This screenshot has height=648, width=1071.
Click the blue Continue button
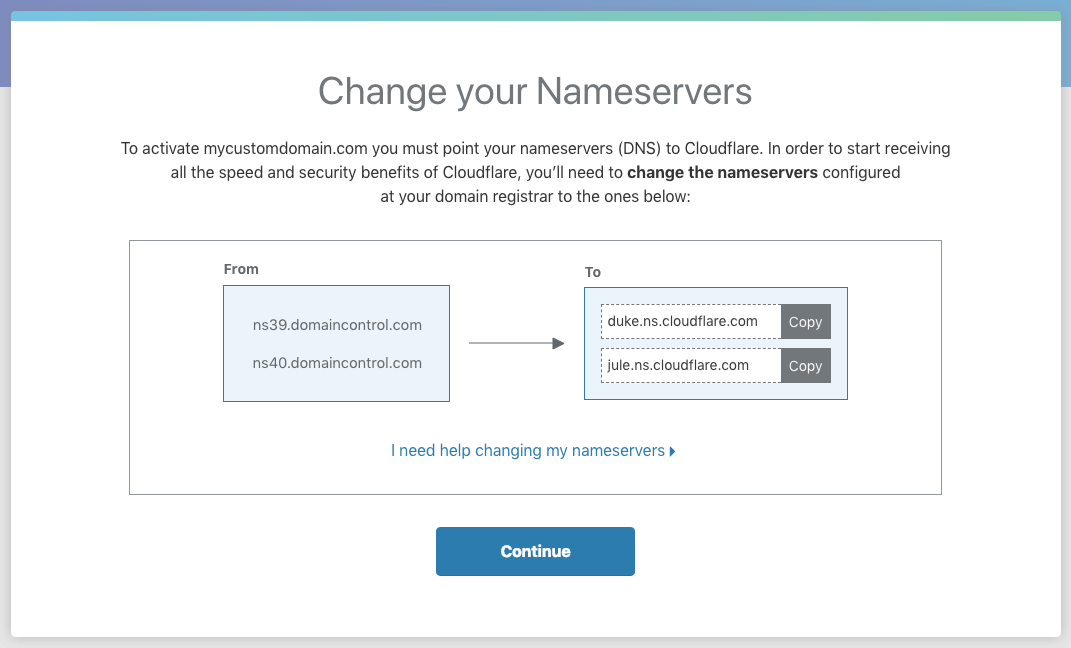click(535, 551)
